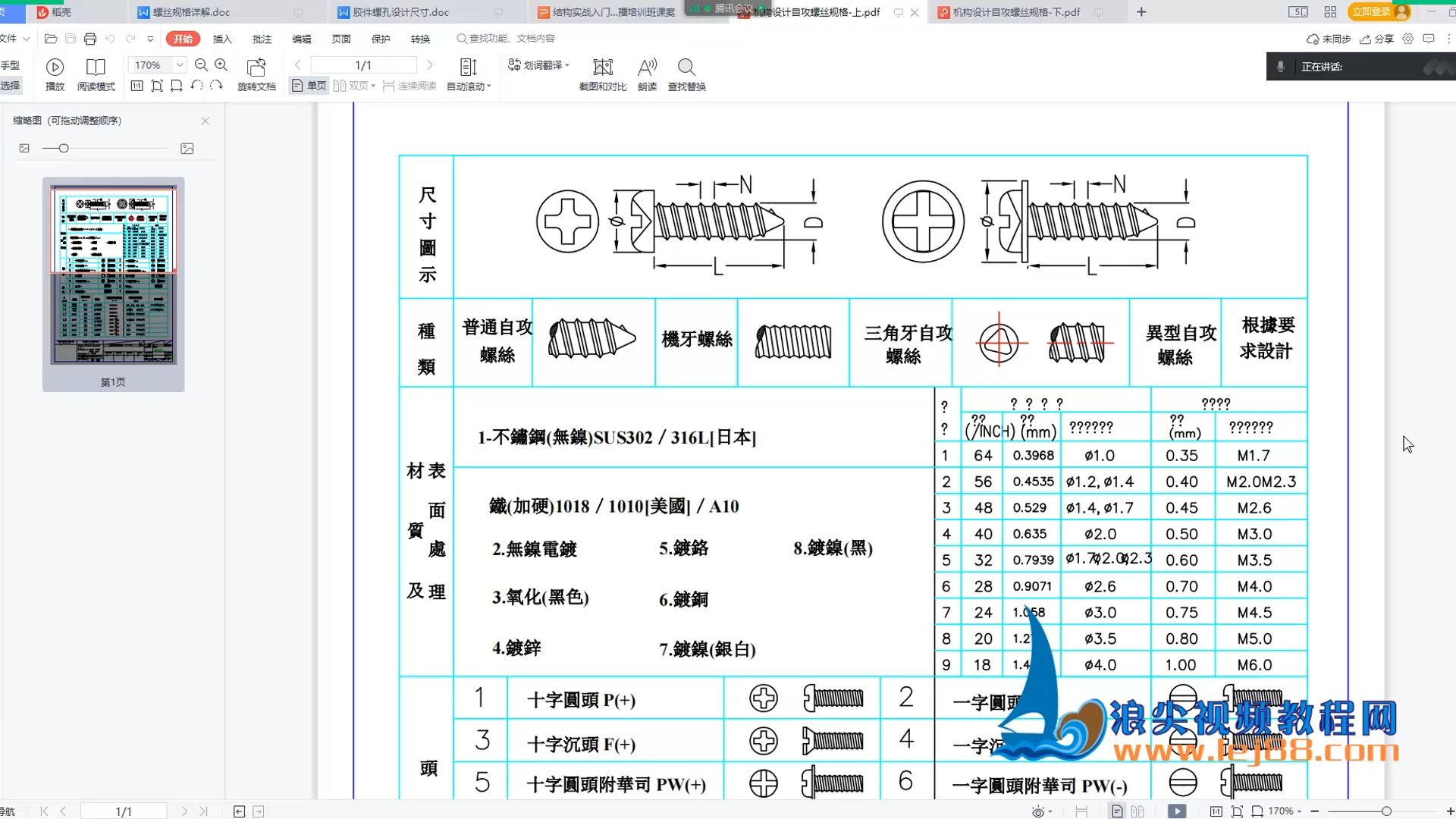Switch to 机构设计自攻螺丝规格-下.pdf tab
This screenshot has height=819, width=1456.
[x=1016, y=12]
